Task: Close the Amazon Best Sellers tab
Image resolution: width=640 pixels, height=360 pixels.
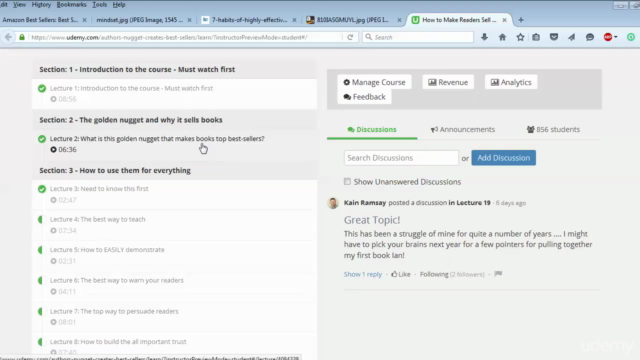Action: click(x=84, y=20)
